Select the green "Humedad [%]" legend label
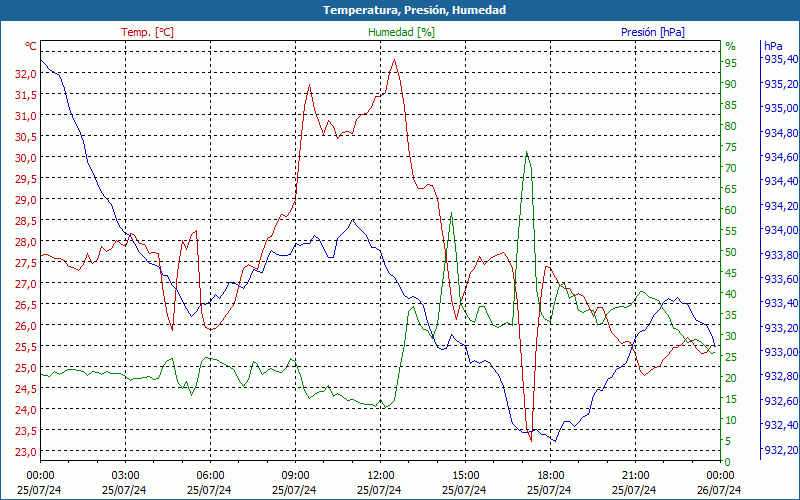 point(402,32)
